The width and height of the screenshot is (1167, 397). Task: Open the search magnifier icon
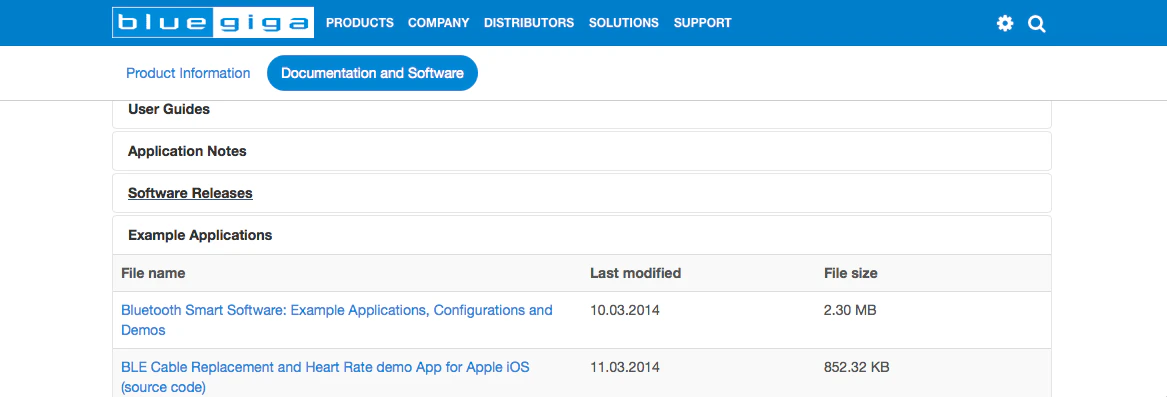click(x=1037, y=24)
